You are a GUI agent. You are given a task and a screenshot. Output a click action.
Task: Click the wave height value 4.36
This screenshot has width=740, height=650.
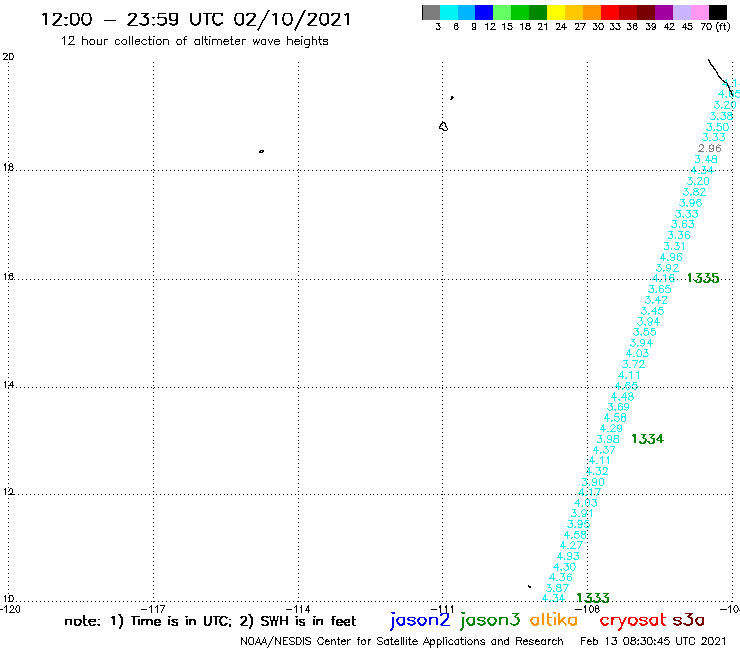561,577
